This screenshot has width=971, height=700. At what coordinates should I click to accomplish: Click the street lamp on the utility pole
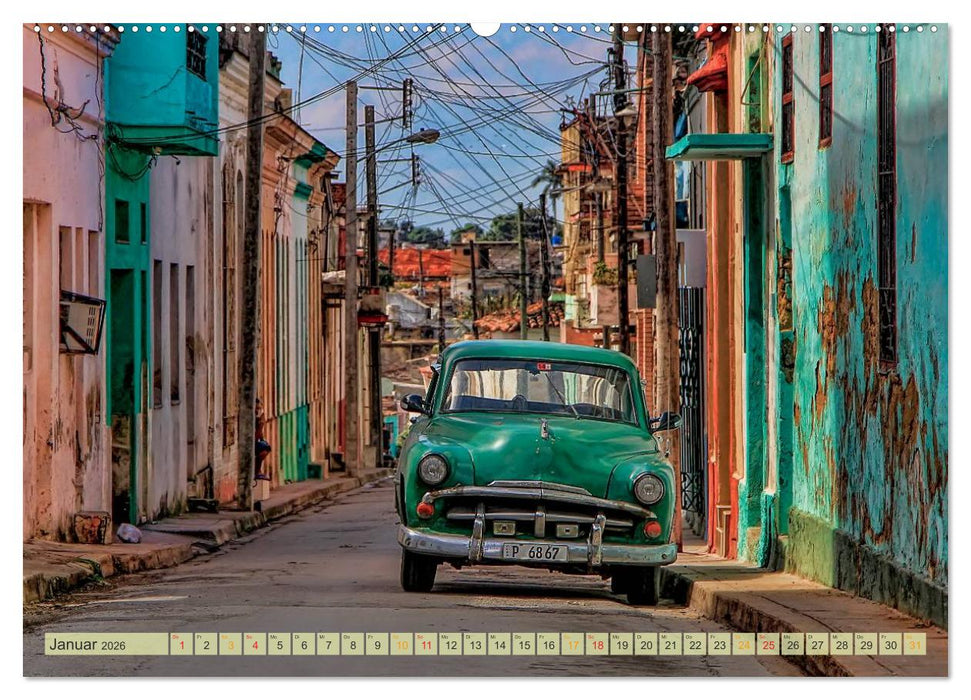[x=422, y=136]
